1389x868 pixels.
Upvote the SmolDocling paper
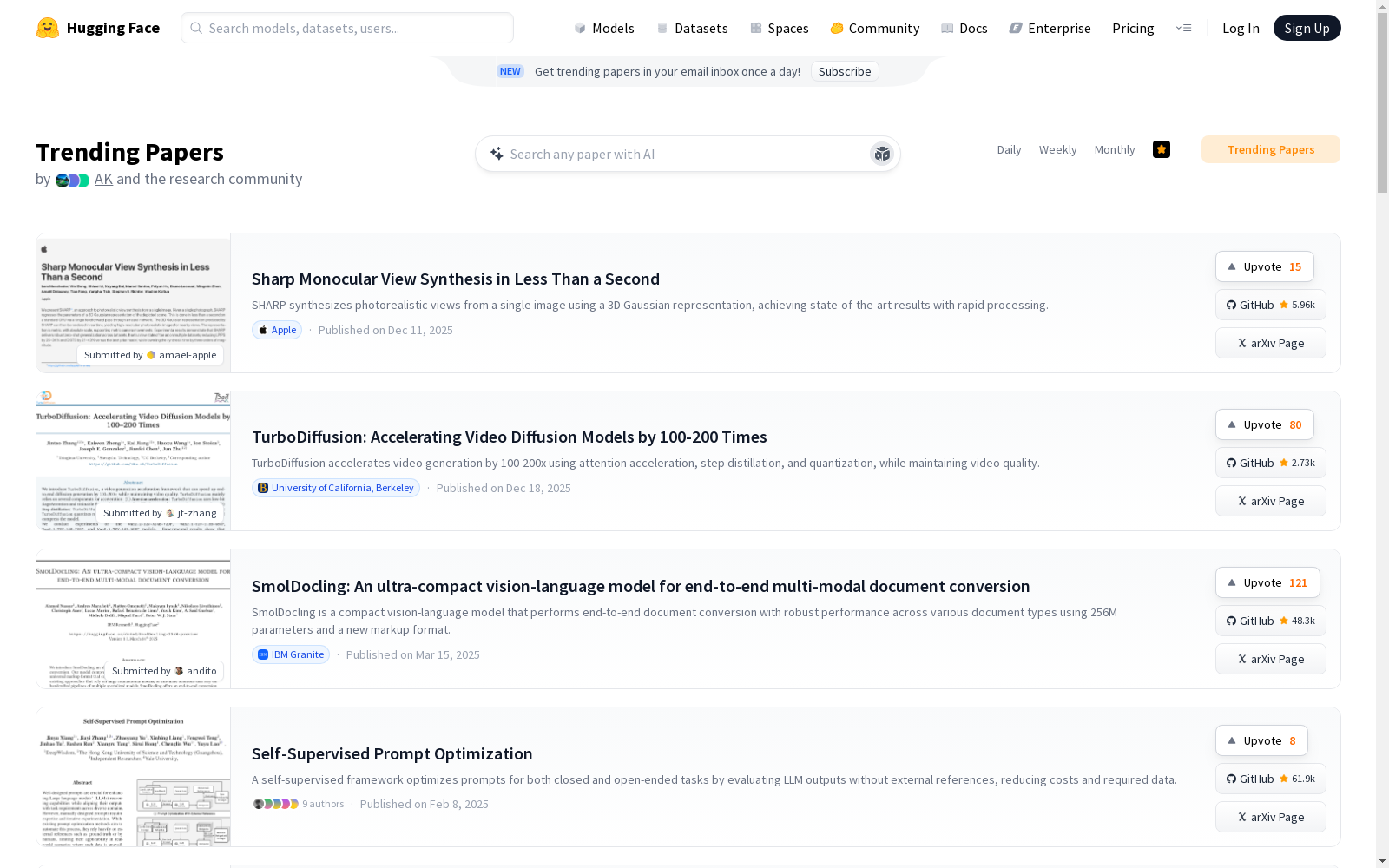click(1267, 582)
